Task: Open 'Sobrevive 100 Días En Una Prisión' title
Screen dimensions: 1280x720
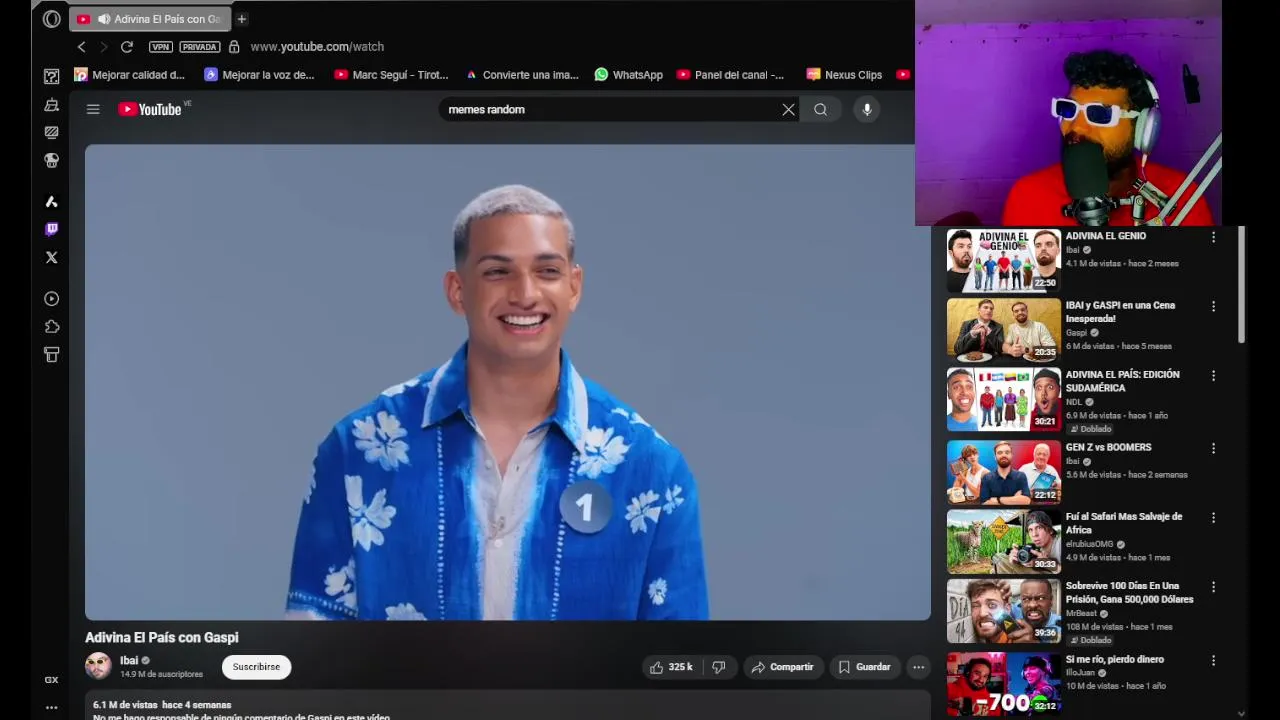Action: pyautogui.click(x=1129, y=593)
